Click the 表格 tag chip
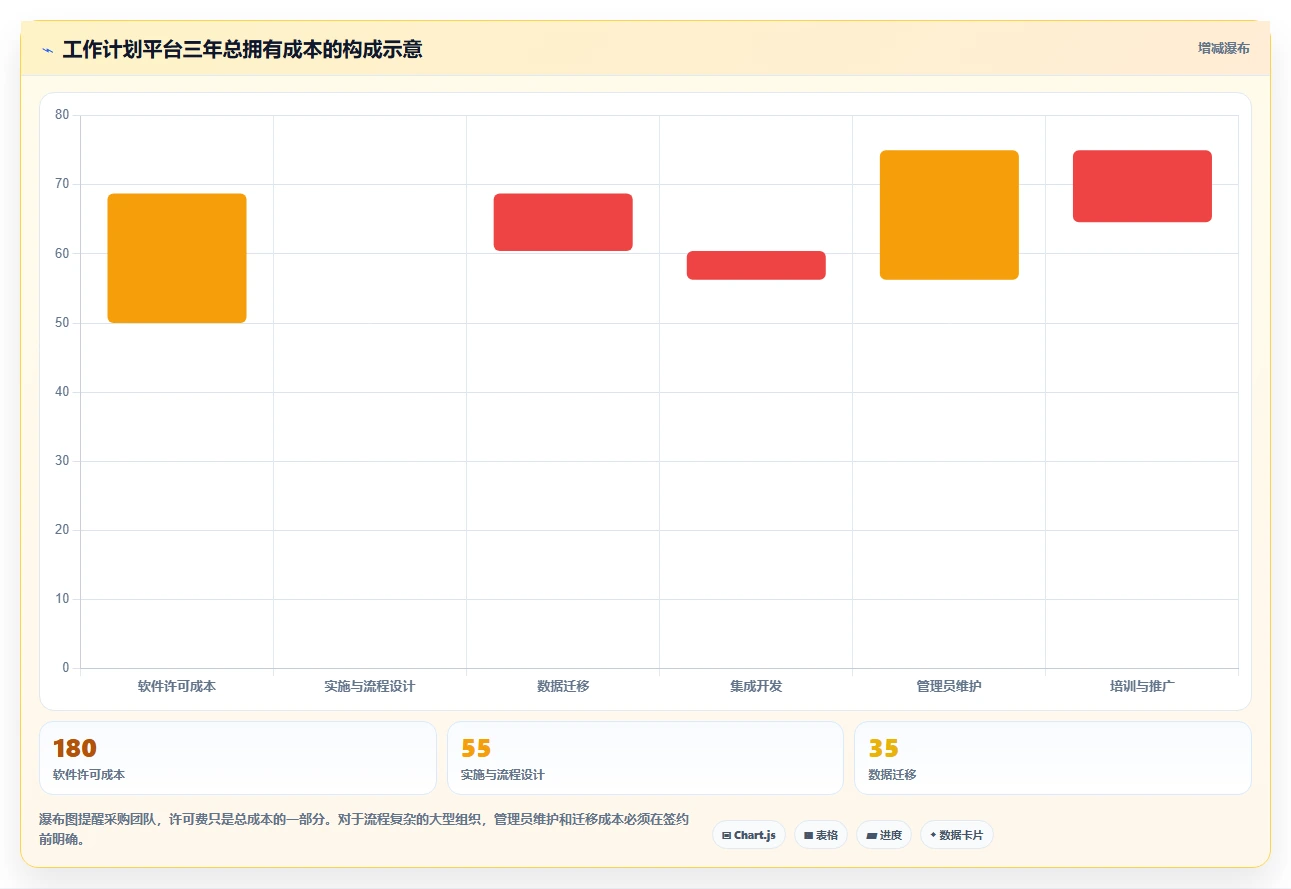The width and height of the screenshot is (1291, 889). point(821,835)
